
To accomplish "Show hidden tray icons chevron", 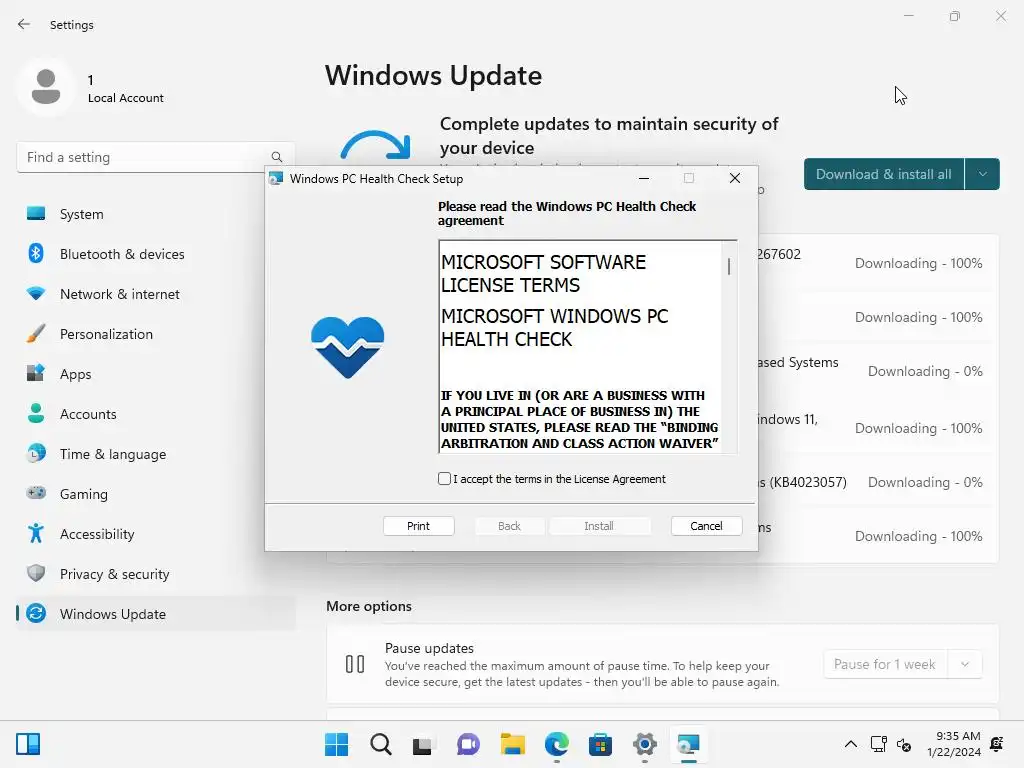I will pos(850,744).
